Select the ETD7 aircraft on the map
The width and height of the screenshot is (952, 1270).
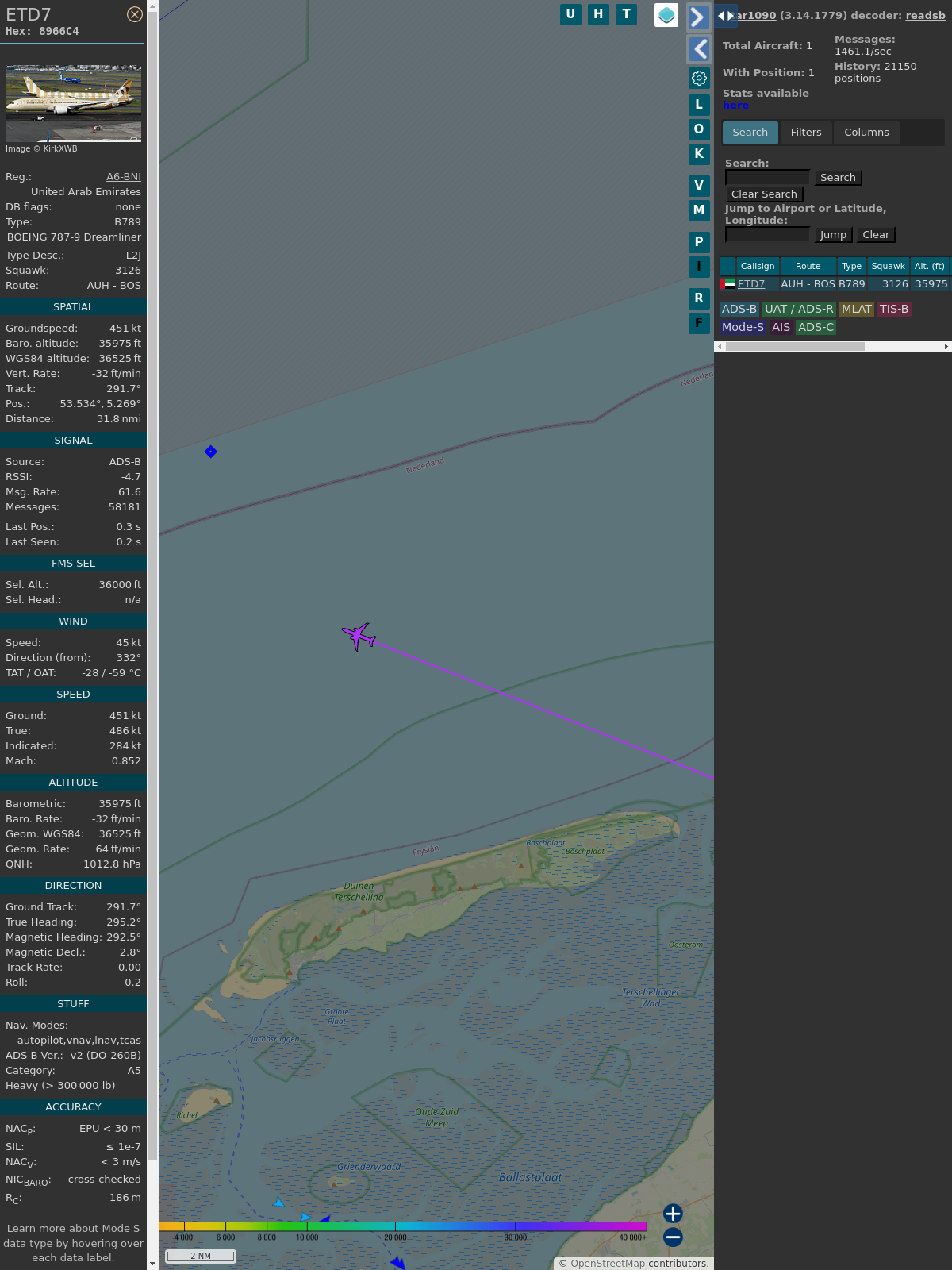point(359,636)
